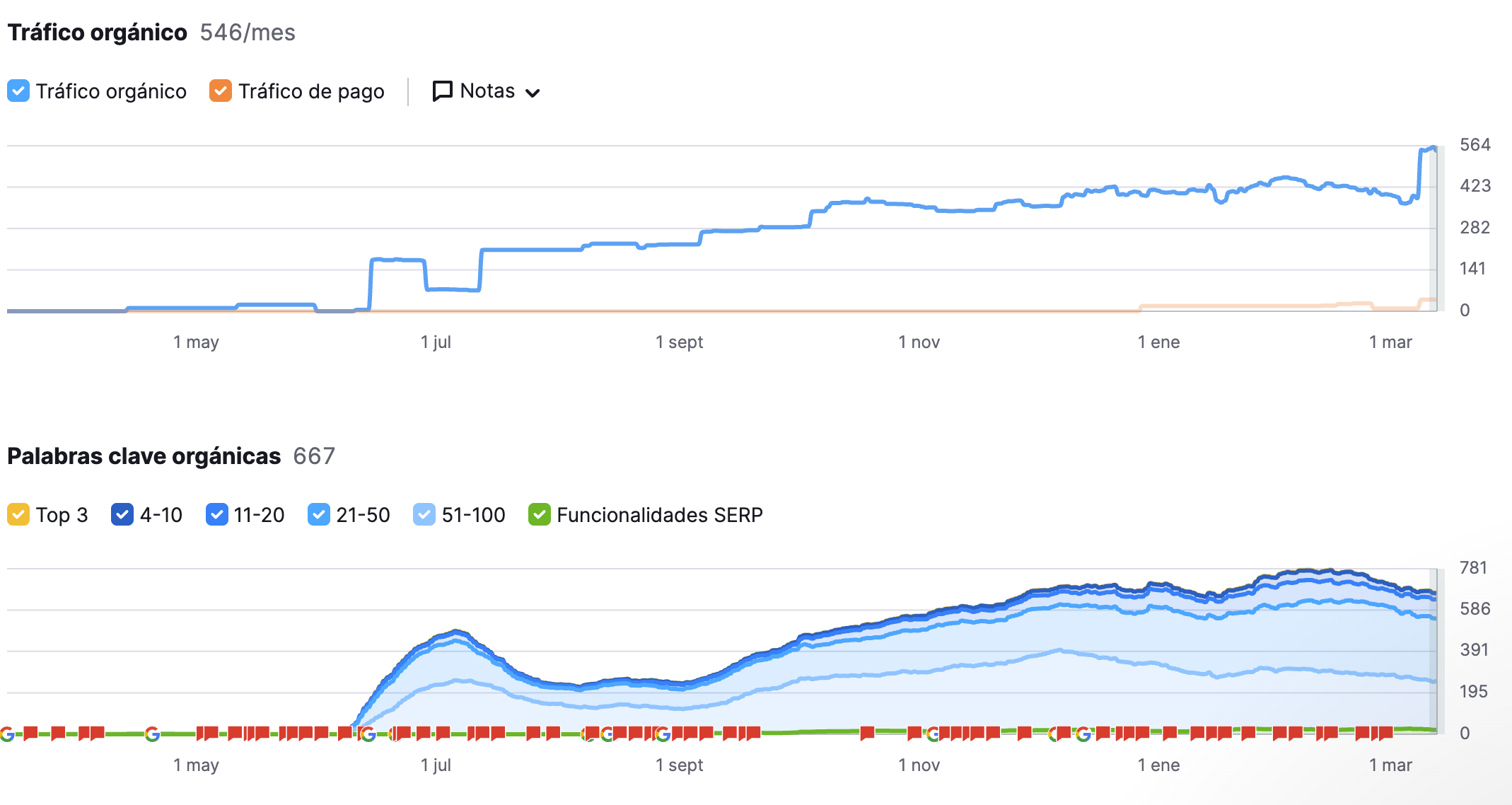Click the Google update icon just before 1 ene
The width and height of the screenshot is (1512, 805).
coord(1083,734)
